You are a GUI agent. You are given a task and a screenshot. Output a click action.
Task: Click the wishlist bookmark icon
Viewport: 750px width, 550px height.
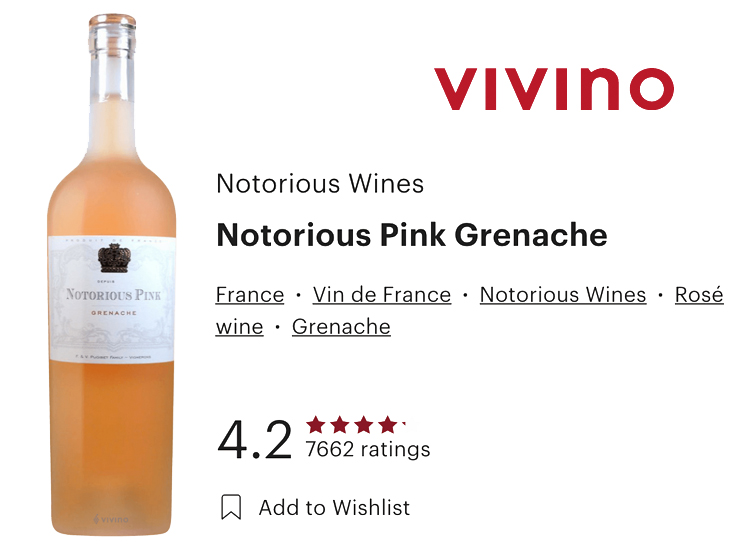pos(231,507)
